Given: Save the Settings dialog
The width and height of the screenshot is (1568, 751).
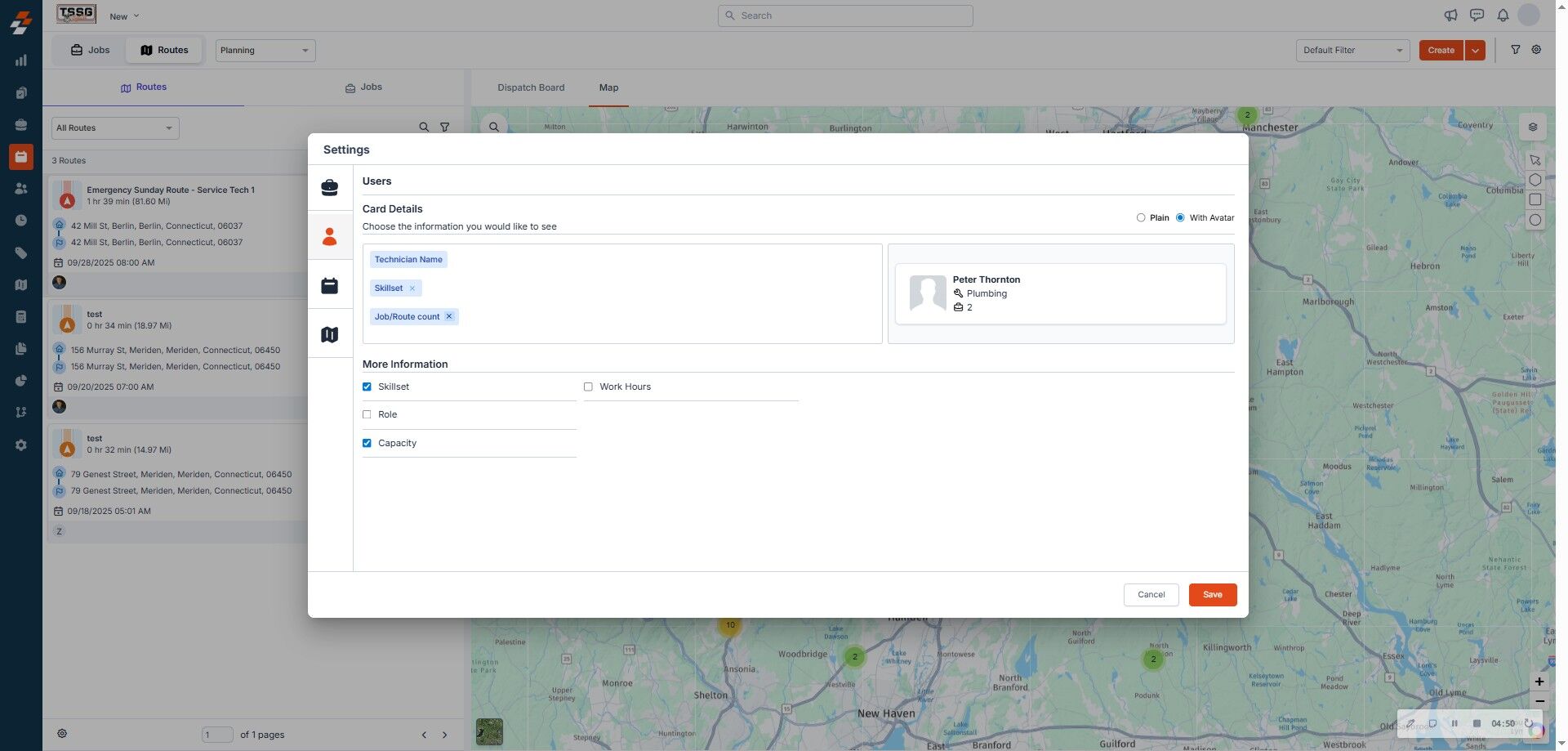Looking at the screenshot, I should click(x=1213, y=595).
